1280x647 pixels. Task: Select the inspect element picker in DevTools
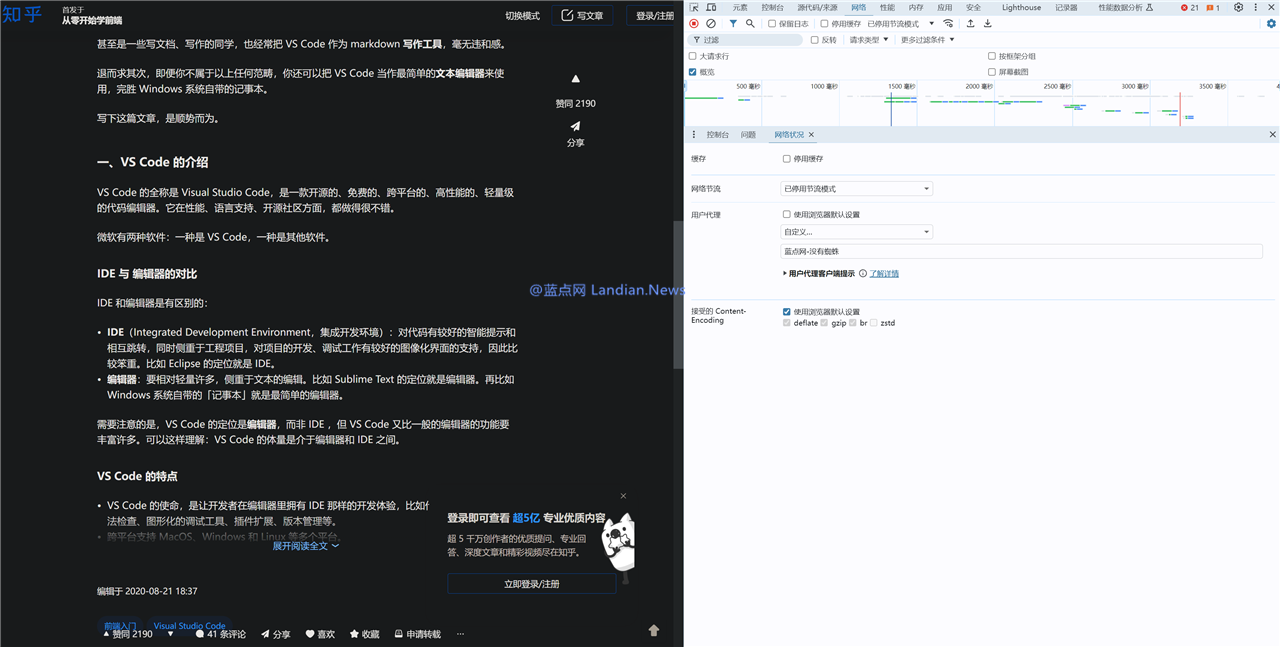694,7
